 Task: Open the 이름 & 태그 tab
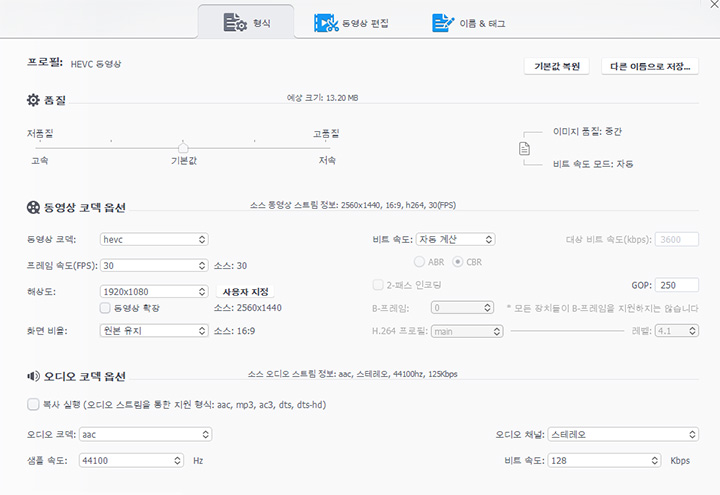coord(468,23)
